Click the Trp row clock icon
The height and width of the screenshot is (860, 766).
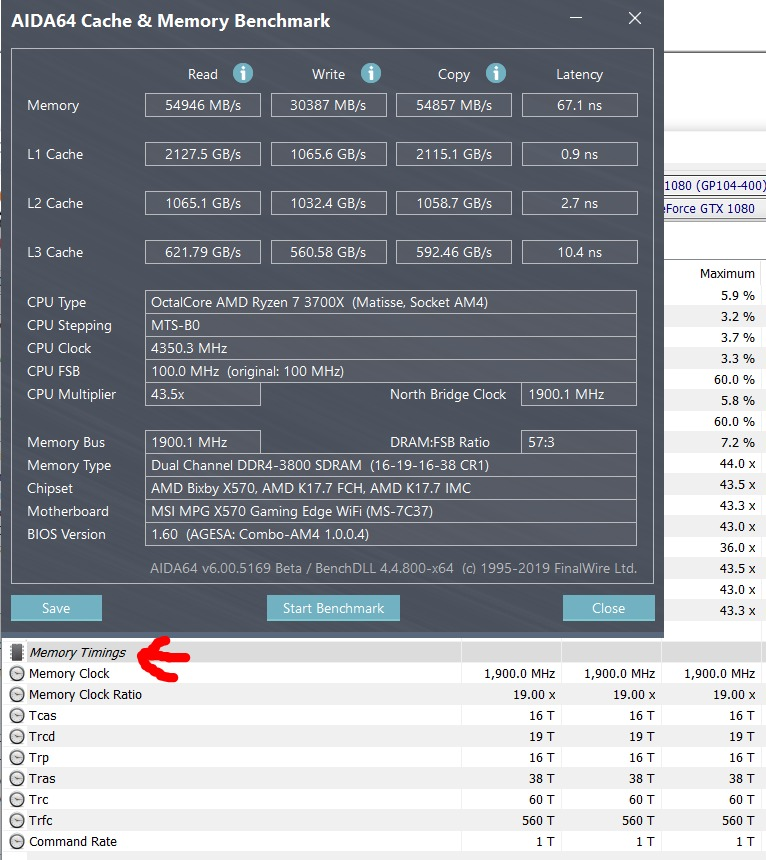(17, 757)
